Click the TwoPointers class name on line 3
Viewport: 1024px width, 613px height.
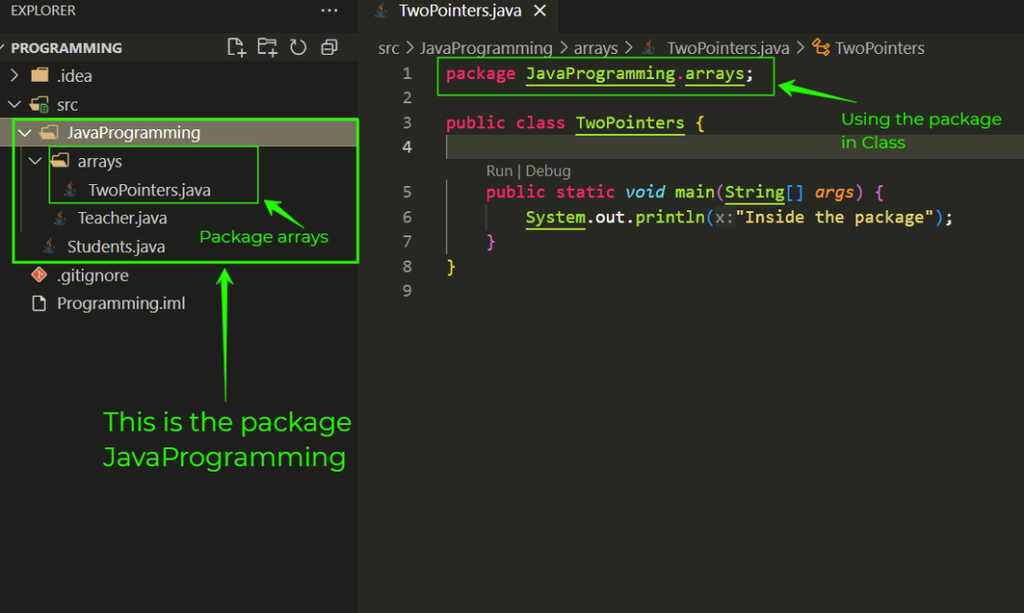[630, 123]
